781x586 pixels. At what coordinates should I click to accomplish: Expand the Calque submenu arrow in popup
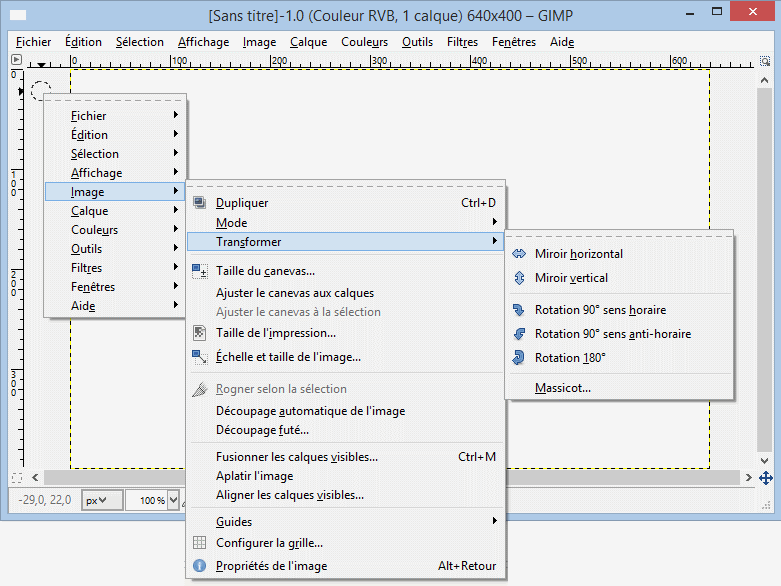(x=176, y=210)
